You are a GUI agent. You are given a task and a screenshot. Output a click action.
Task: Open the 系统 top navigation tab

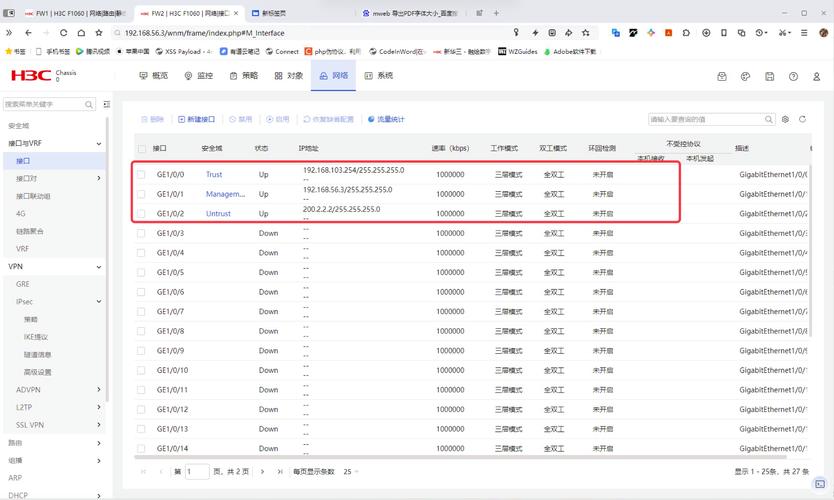[x=379, y=76]
